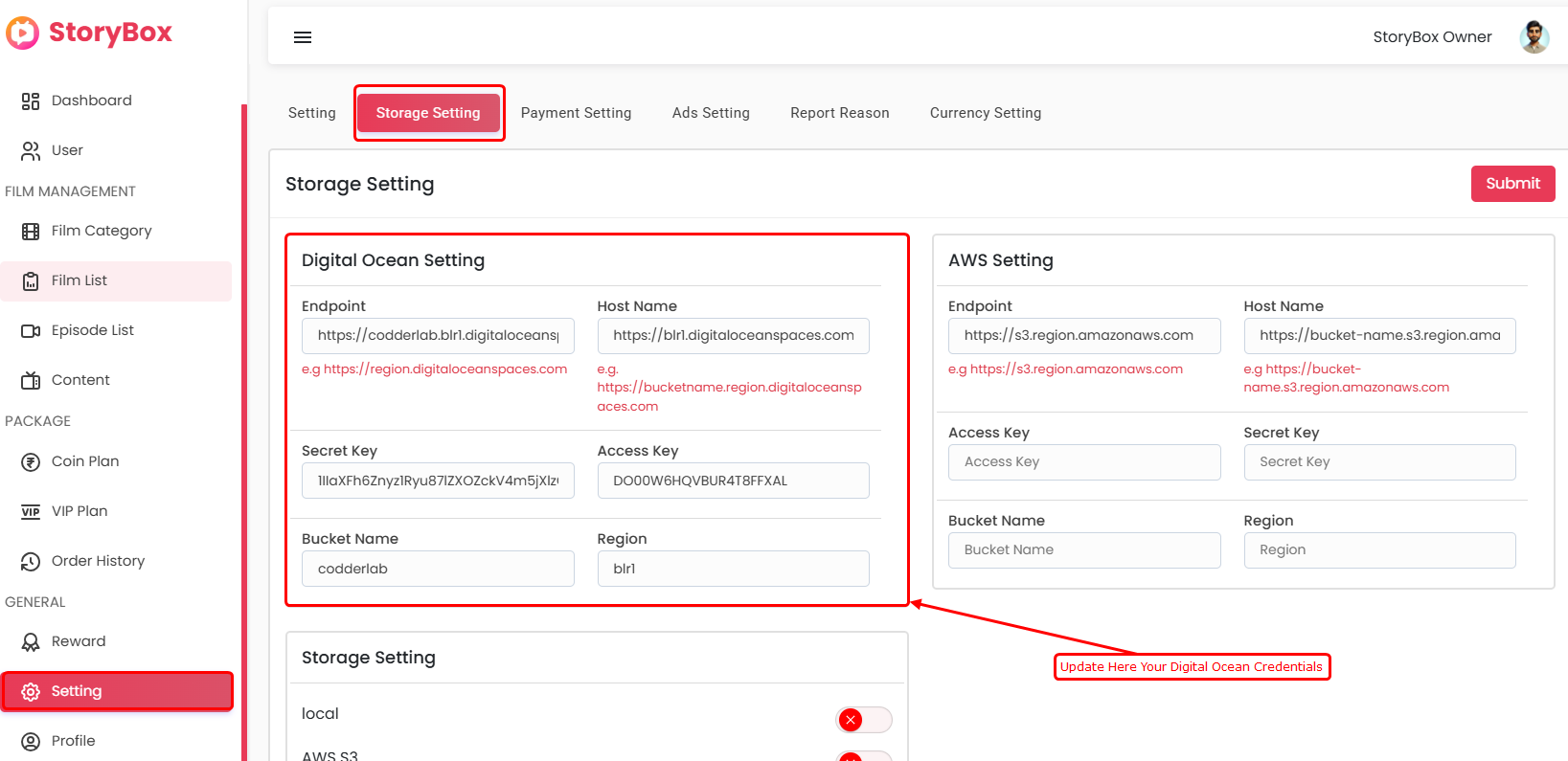Click the Coin Plan icon
Viewport: 1568px width, 761px height.
coord(31,461)
